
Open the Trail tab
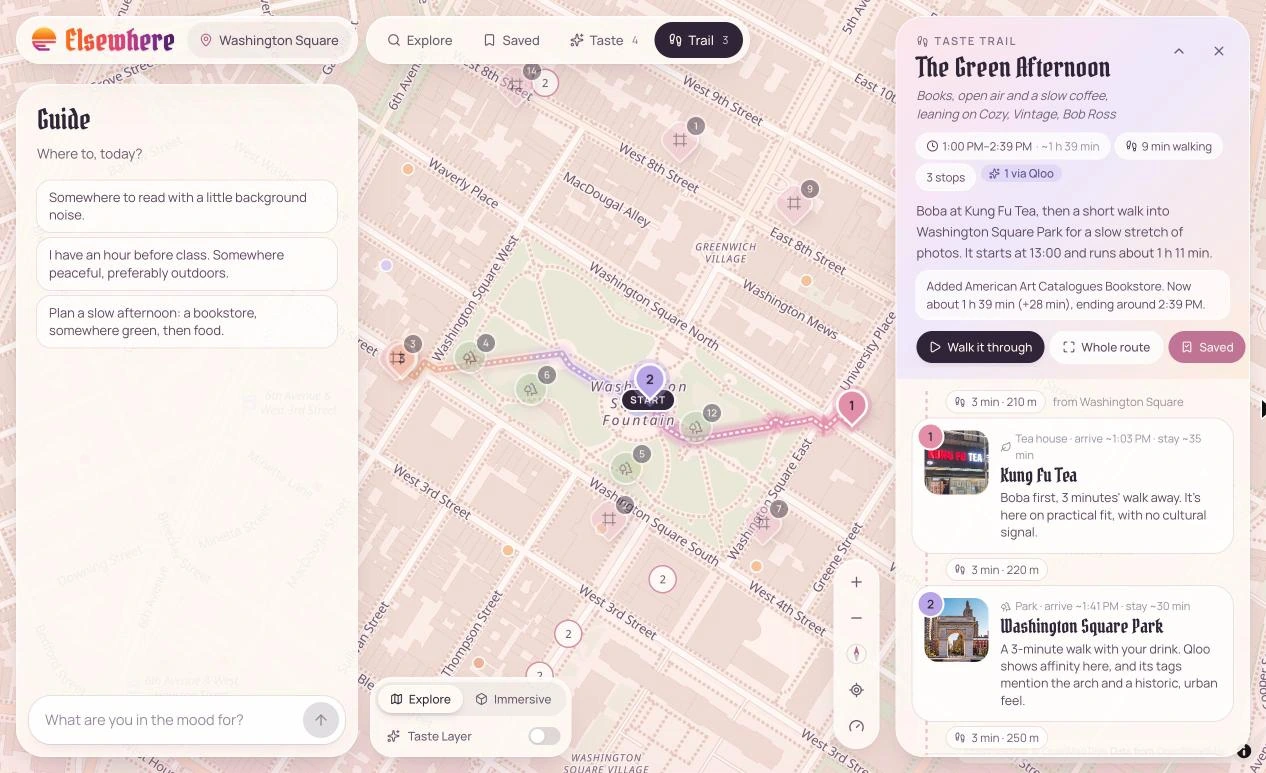699,40
